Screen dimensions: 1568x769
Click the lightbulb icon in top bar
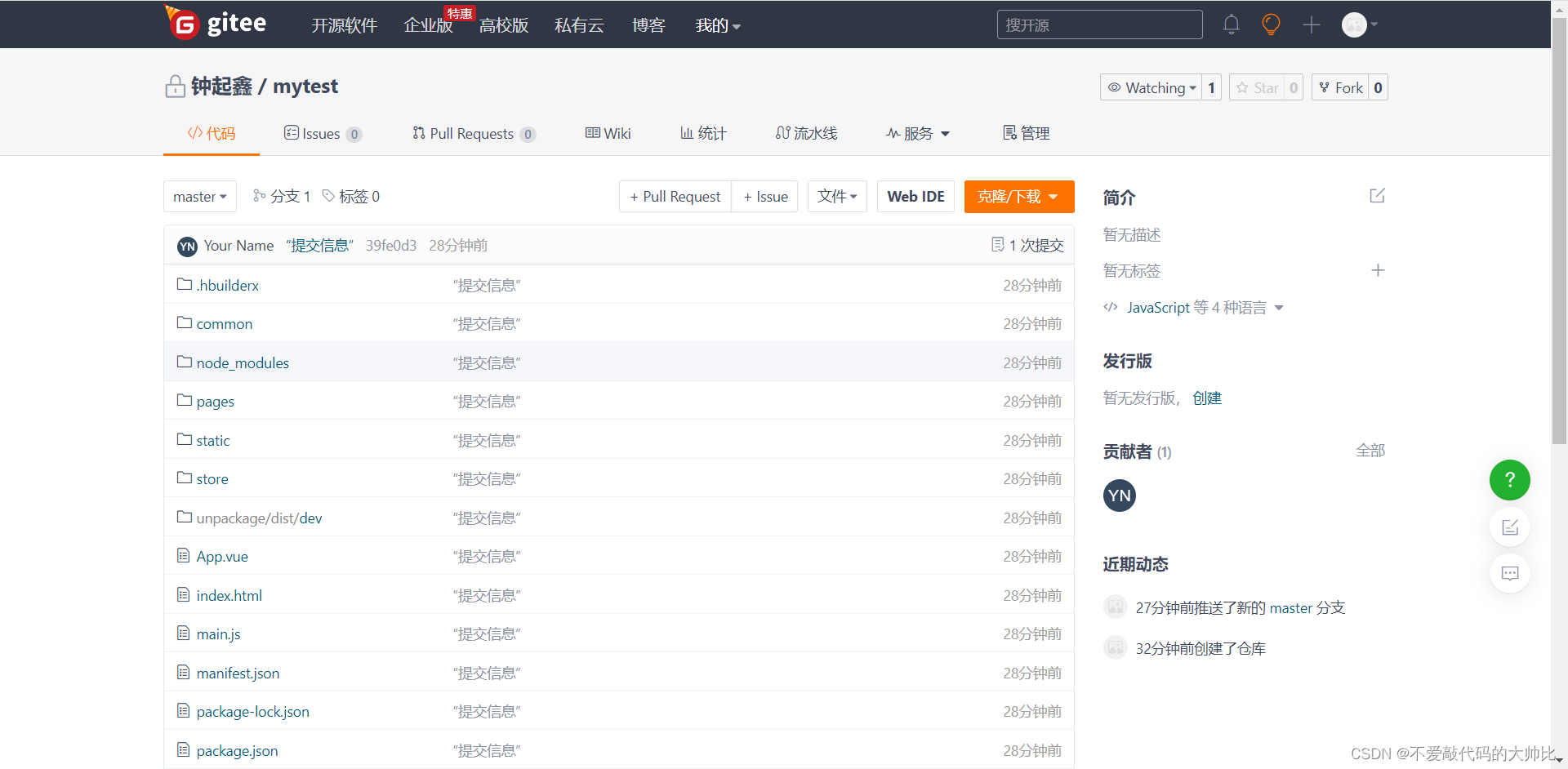(1271, 24)
